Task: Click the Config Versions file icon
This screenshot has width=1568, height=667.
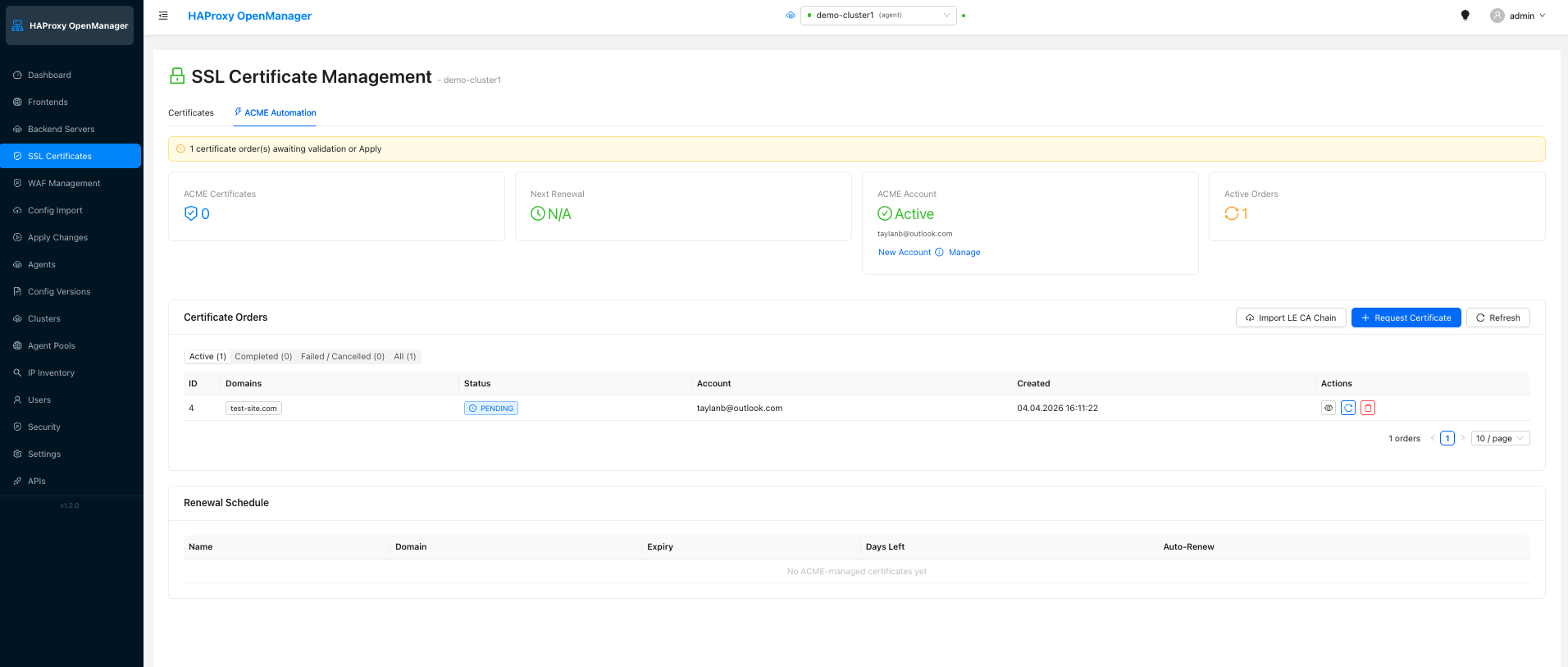Action: (17, 291)
